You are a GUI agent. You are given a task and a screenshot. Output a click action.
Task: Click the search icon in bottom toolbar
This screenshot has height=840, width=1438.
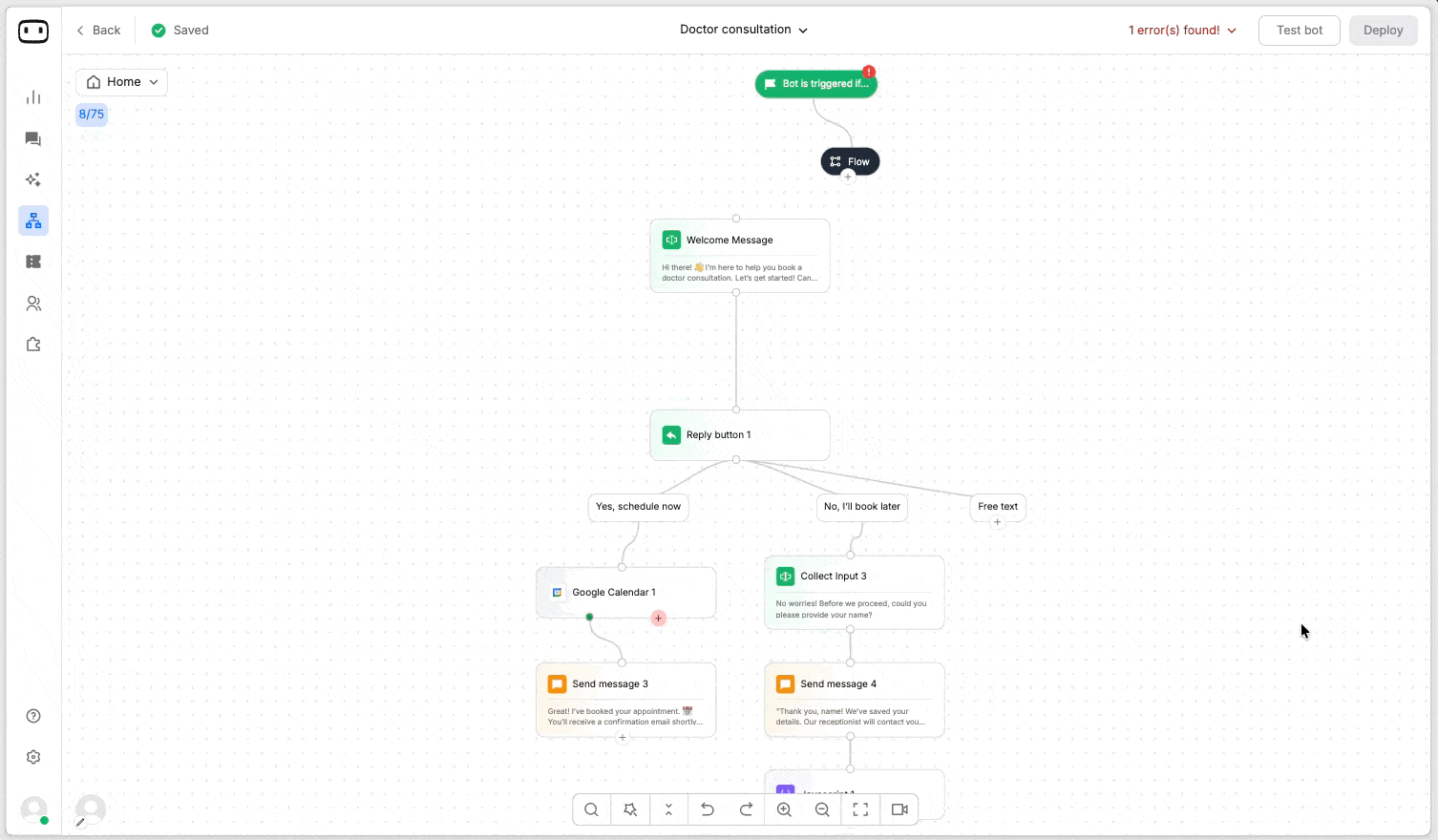(592, 809)
